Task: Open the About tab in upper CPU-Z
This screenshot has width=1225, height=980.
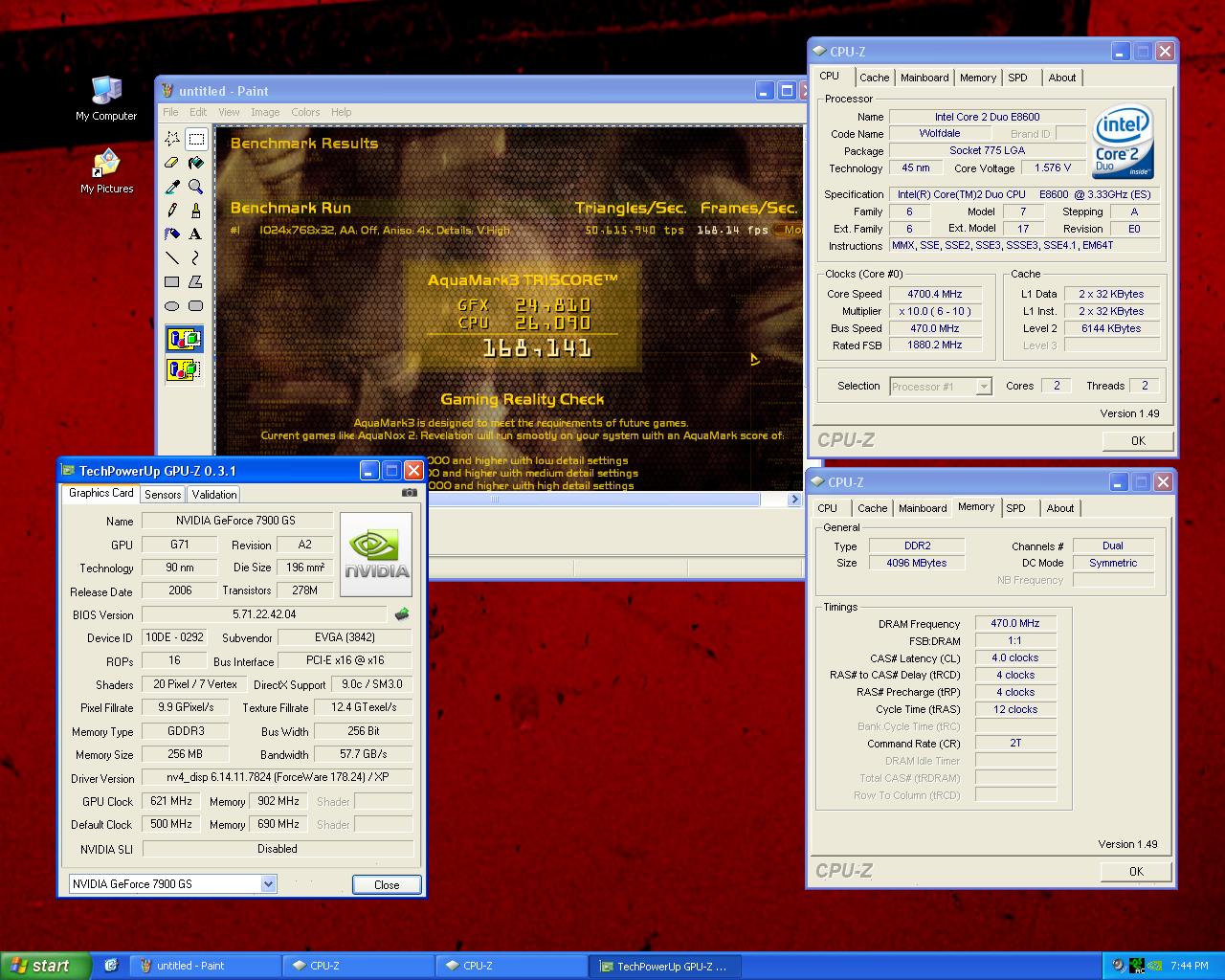Action: tap(1062, 78)
